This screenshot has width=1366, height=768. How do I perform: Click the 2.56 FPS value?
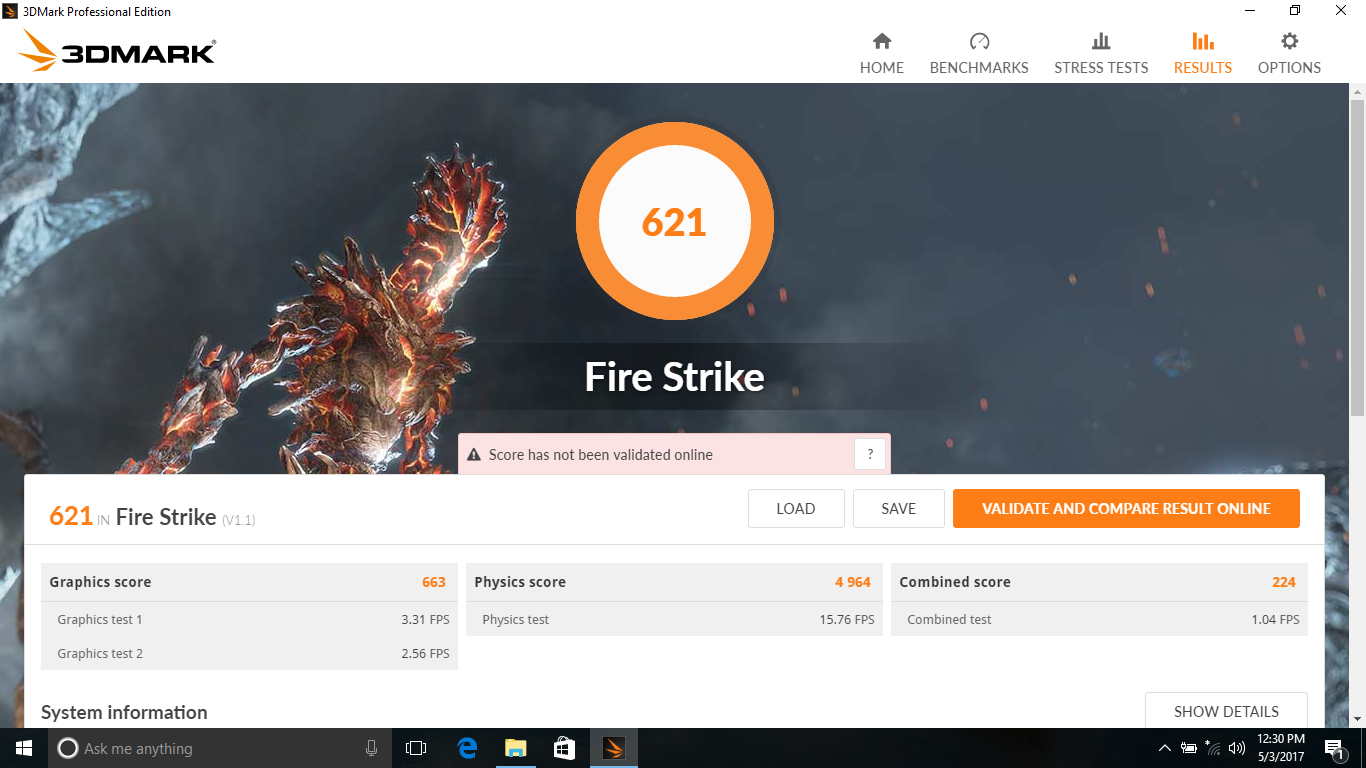pos(425,654)
